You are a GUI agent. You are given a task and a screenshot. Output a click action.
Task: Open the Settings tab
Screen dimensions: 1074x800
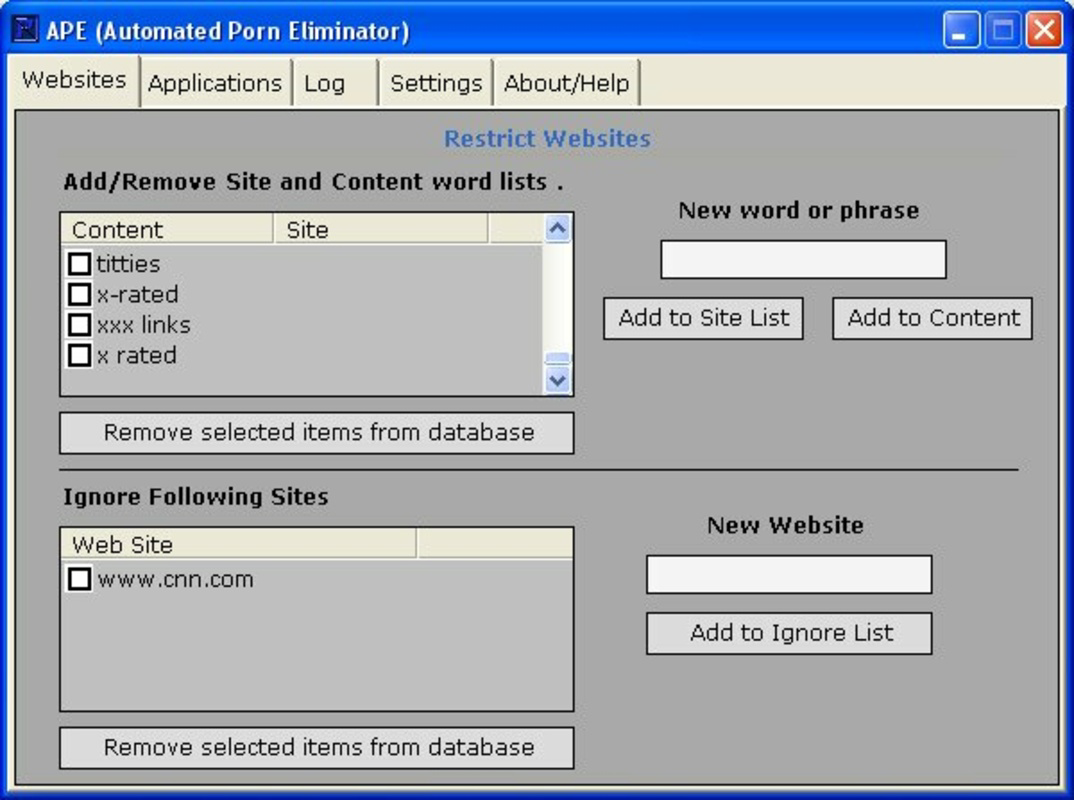pyautogui.click(x=436, y=84)
